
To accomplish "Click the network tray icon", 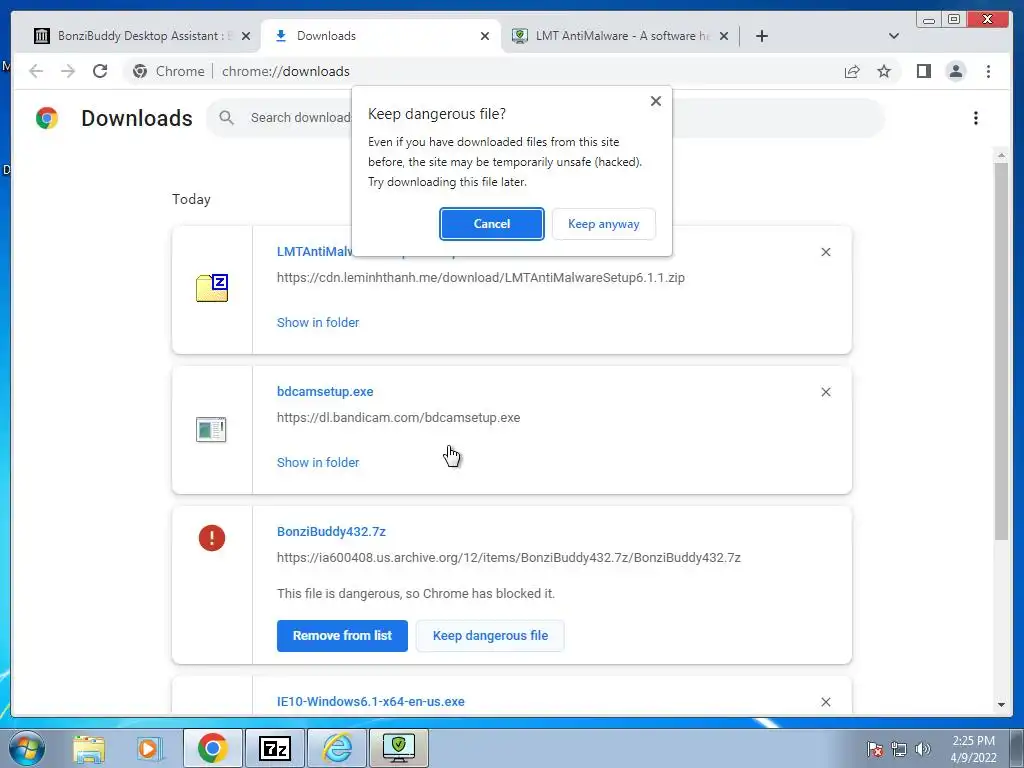I will [x=899, y=749].
